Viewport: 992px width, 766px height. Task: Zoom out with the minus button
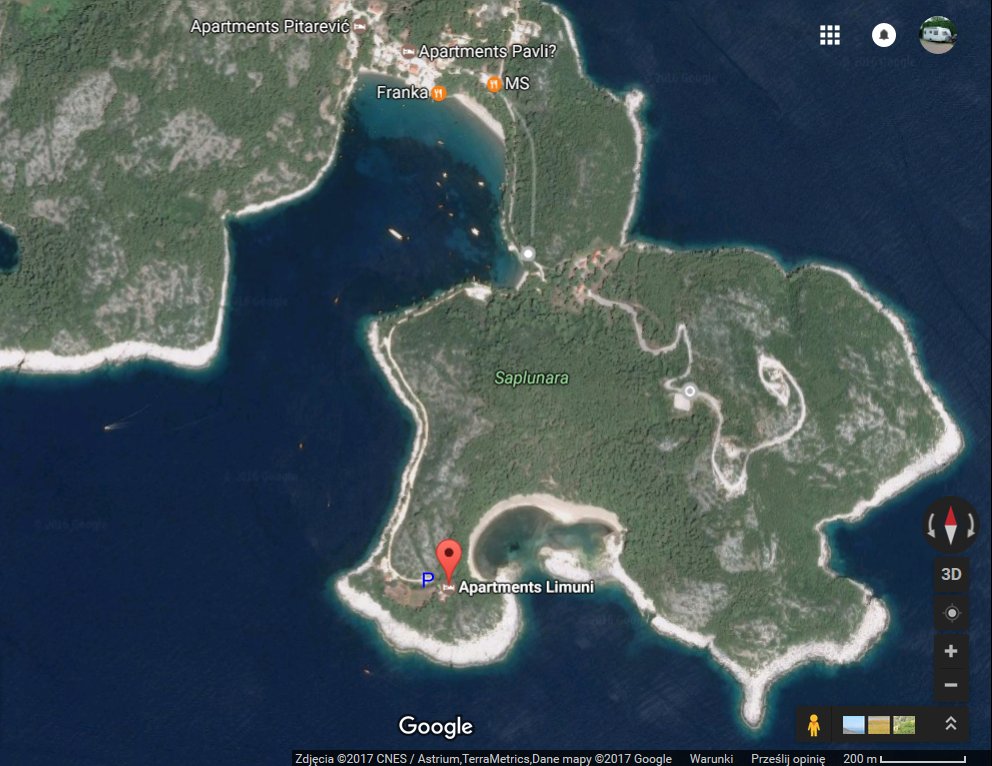[x=951, y=686]
